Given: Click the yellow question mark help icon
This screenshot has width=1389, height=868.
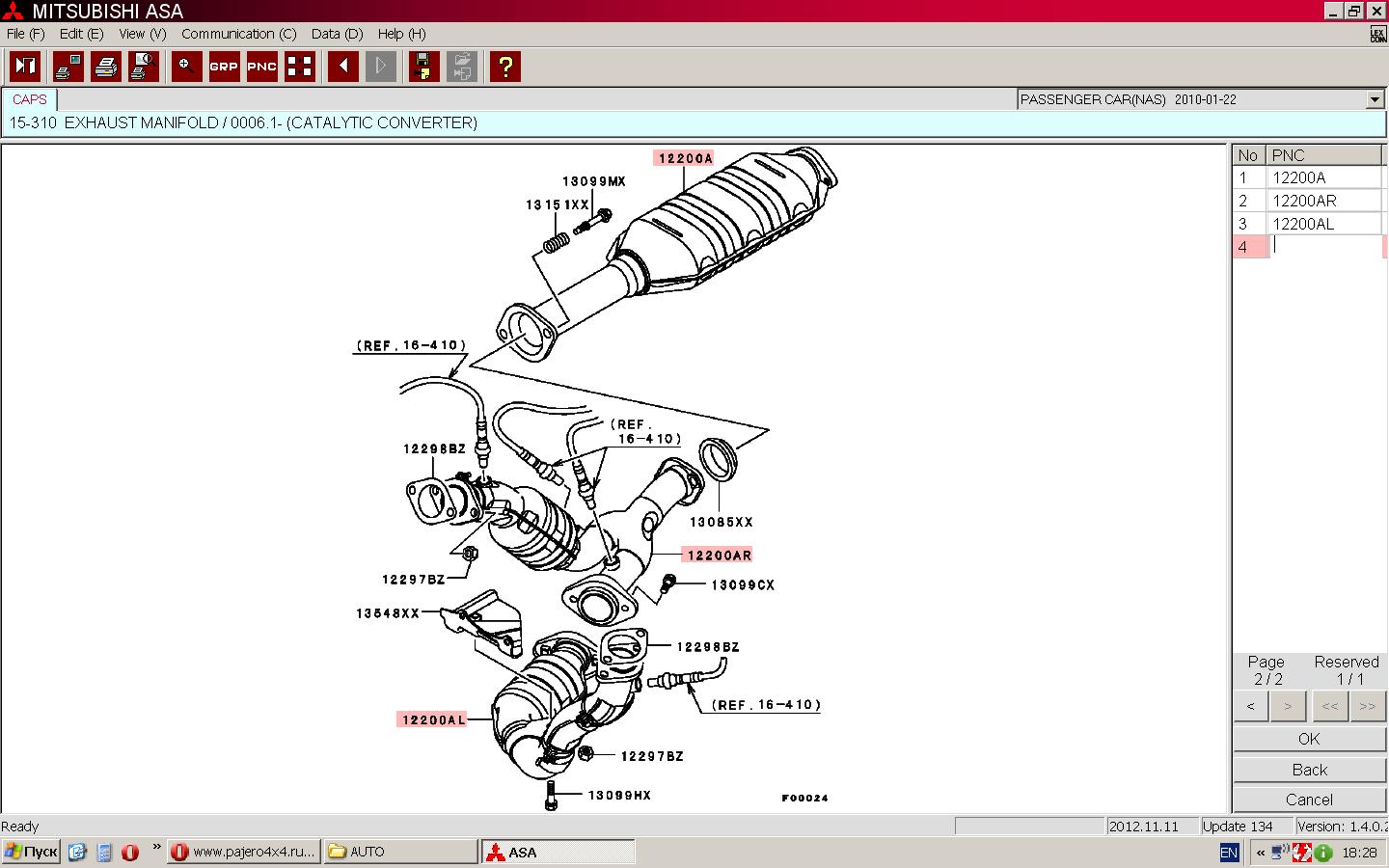Looking at the screenshot, I should pos(504,67).
